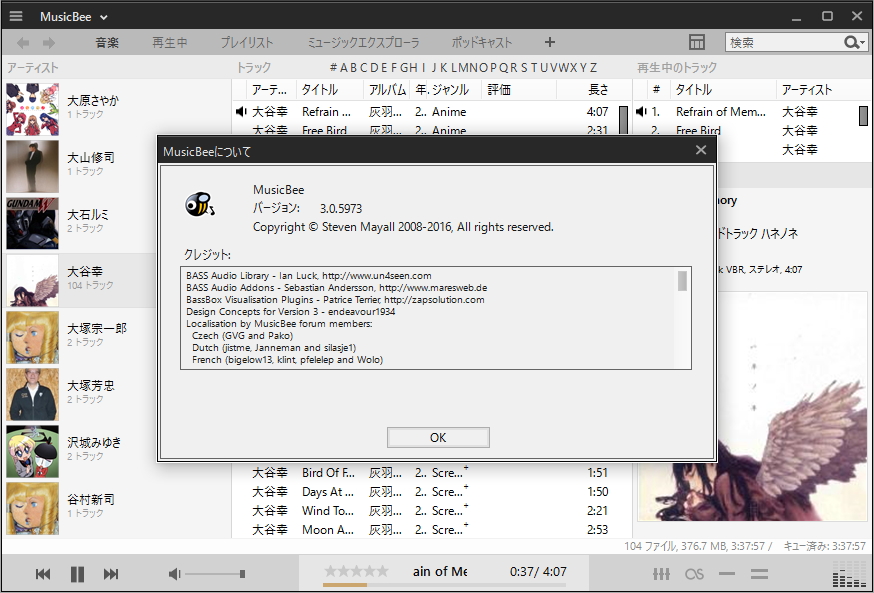874x593 pixels.
Task: Add a new tab with the plus button
Action: pos(547,43)
